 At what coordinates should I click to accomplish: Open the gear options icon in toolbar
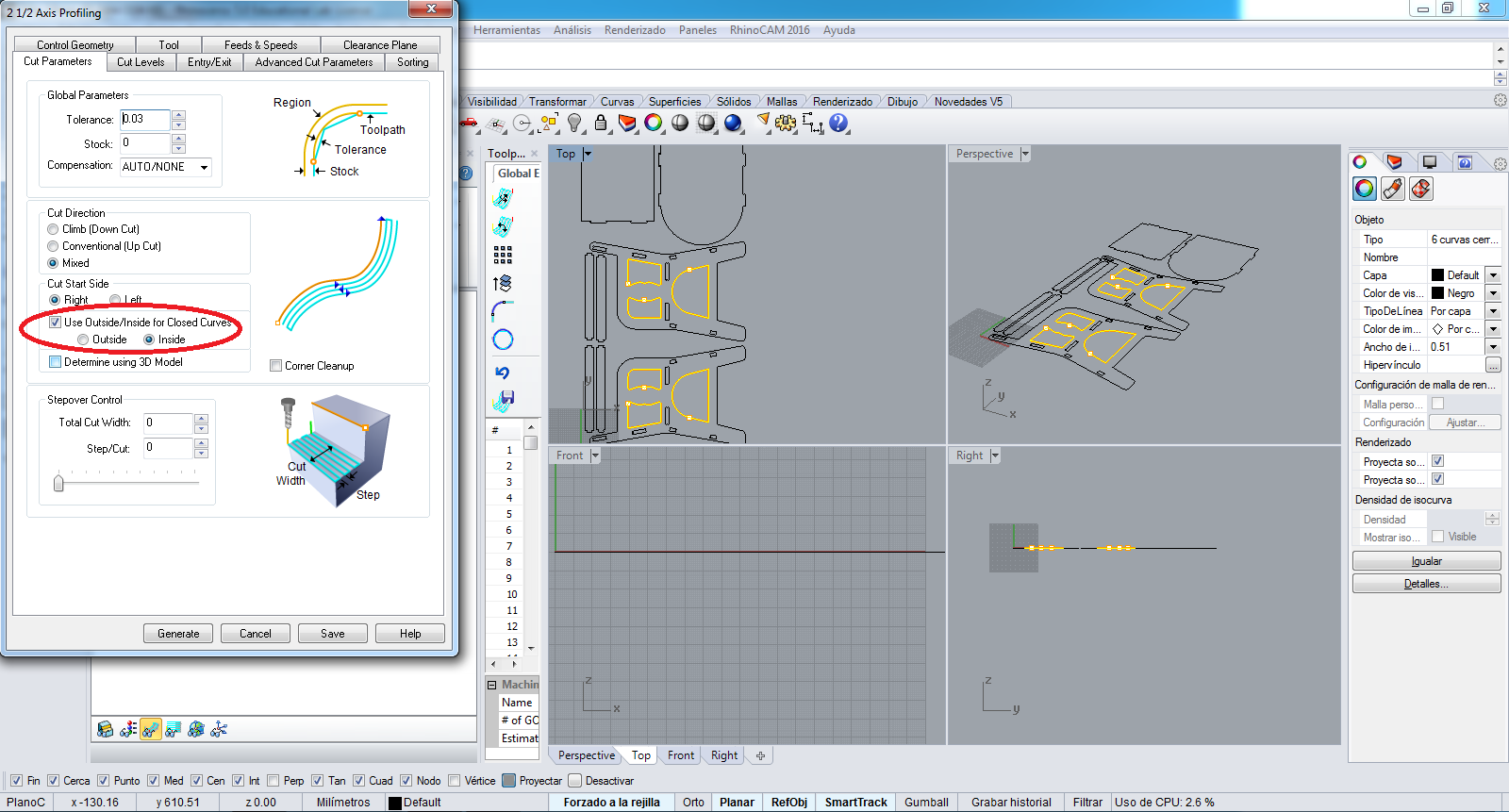(786, 124)
